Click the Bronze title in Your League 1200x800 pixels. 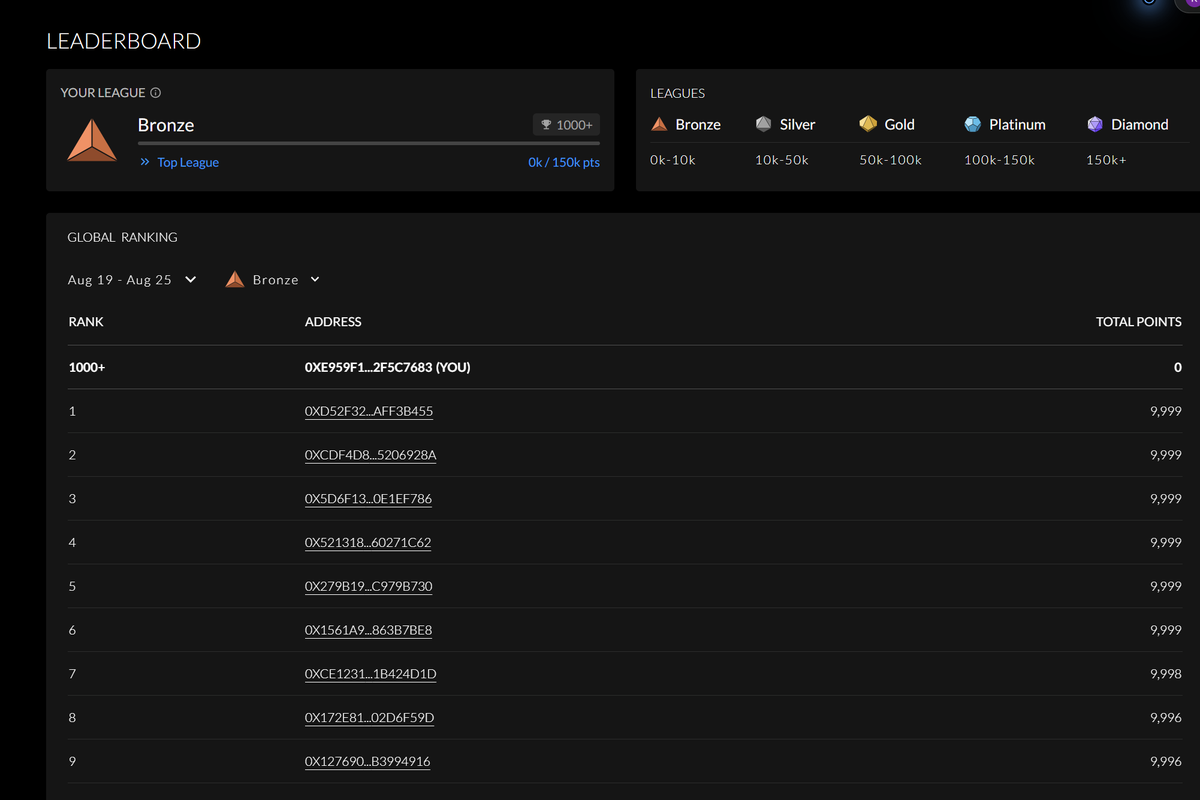[166, 125]
